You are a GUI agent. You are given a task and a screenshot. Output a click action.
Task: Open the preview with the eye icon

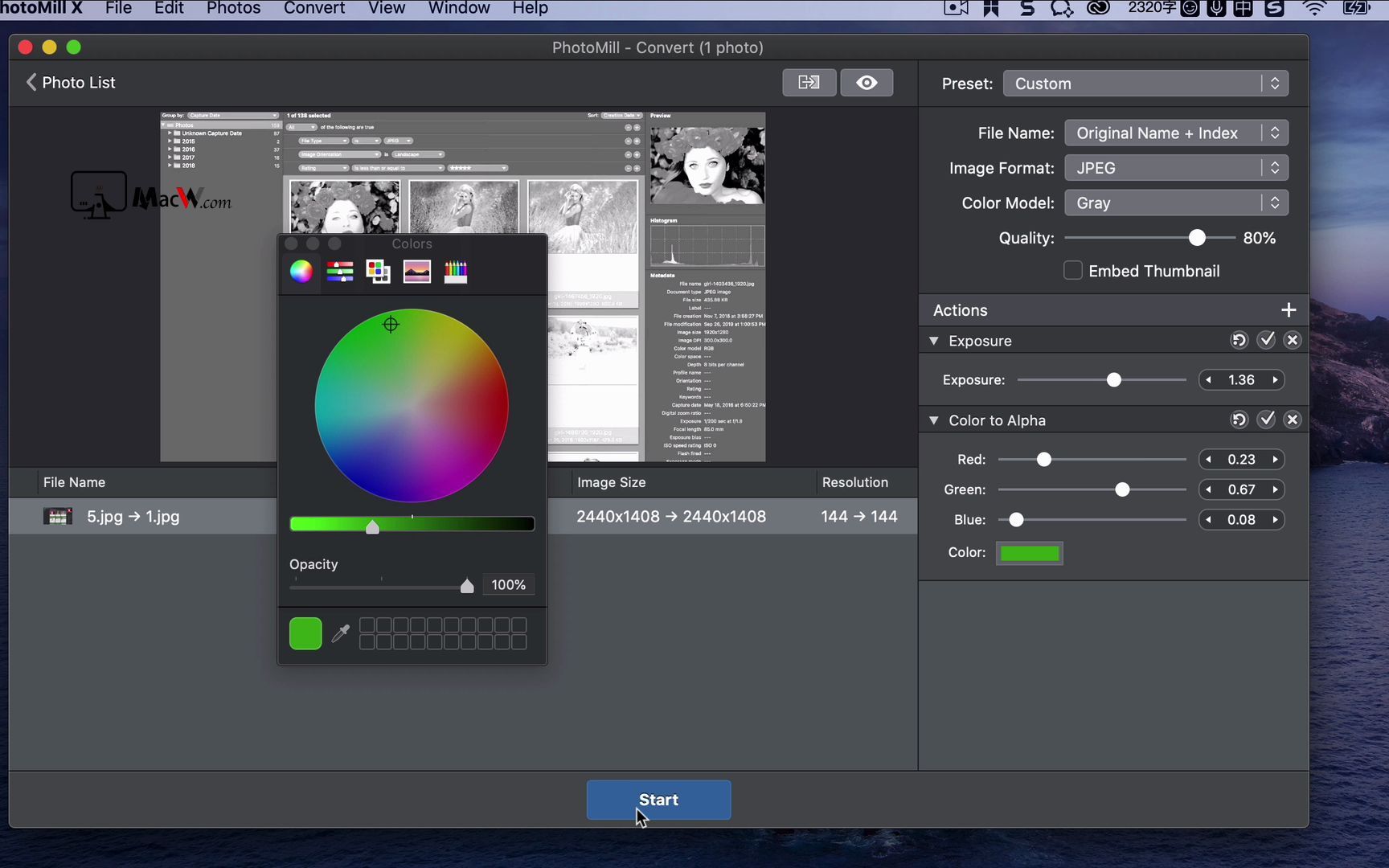click(x=867, y=82)
